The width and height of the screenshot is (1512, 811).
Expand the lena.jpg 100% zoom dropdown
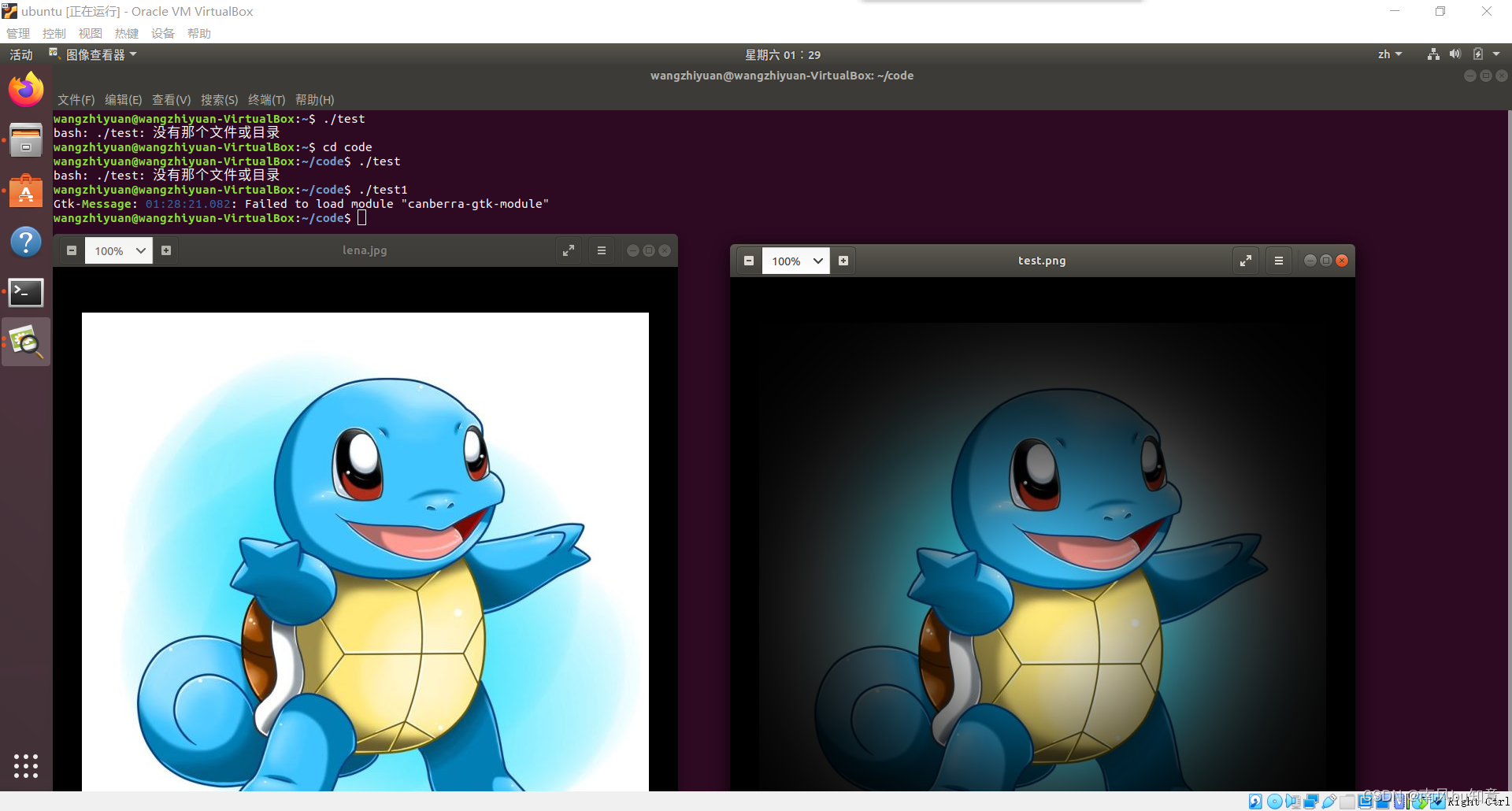coord(119,250)
